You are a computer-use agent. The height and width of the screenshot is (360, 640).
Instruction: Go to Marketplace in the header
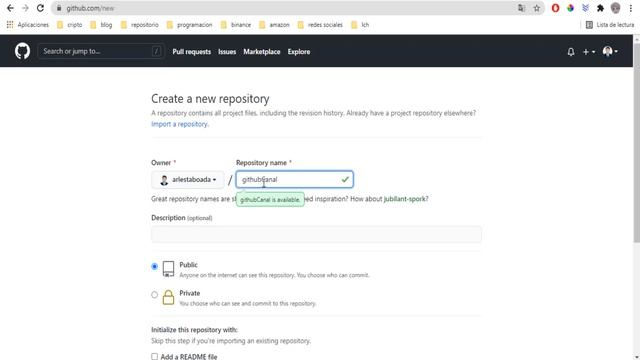tap(262, 52)
